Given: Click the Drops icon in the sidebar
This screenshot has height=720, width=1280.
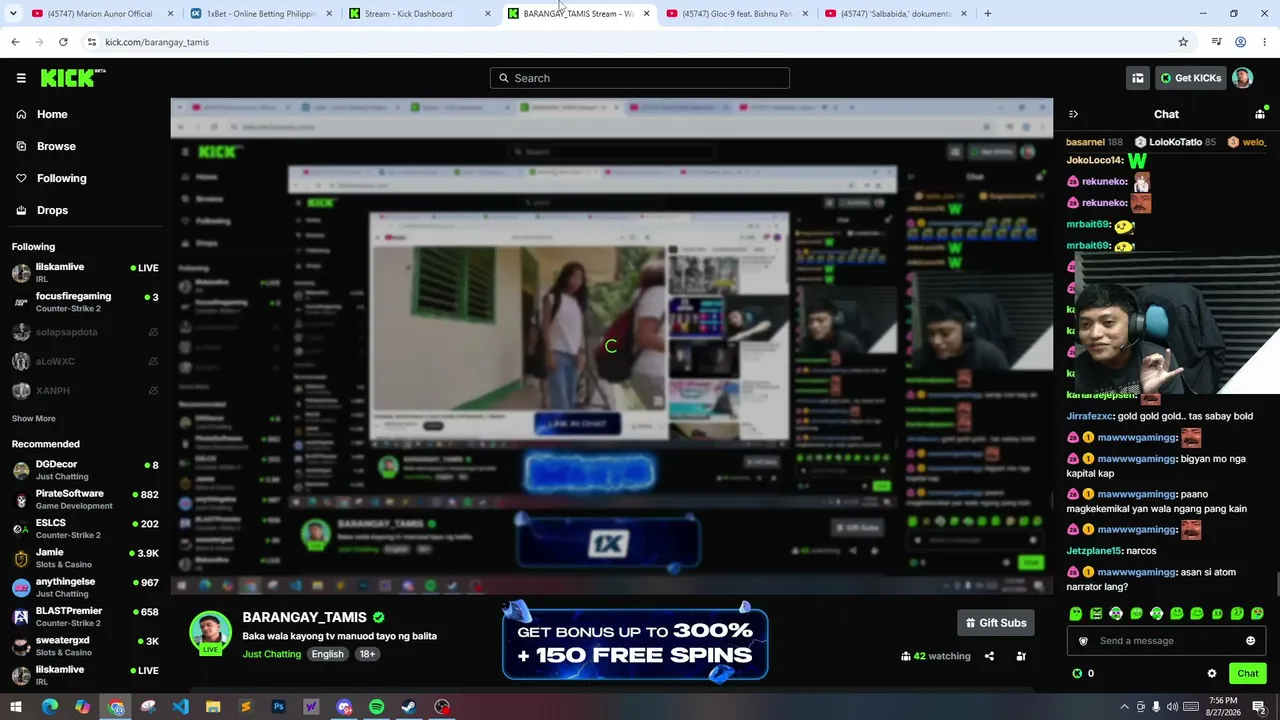Looking at the screenshot, I should [x=21, y=210].
